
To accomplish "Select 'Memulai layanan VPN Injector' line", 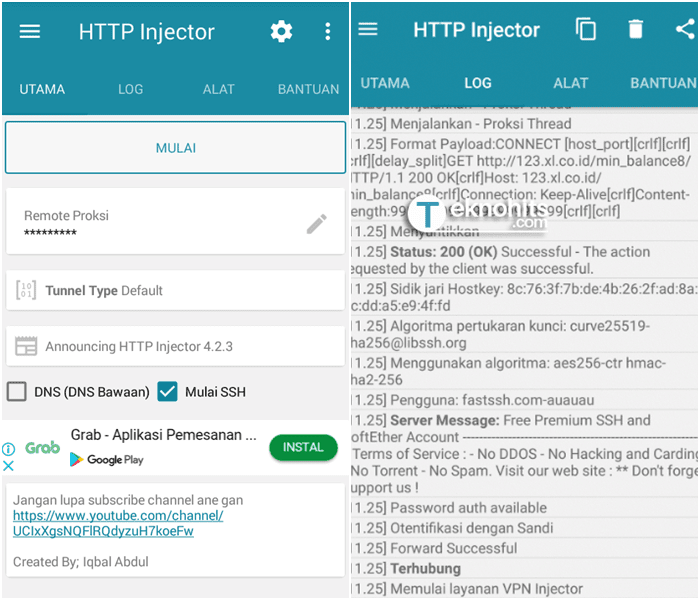I will pos(525,589).
